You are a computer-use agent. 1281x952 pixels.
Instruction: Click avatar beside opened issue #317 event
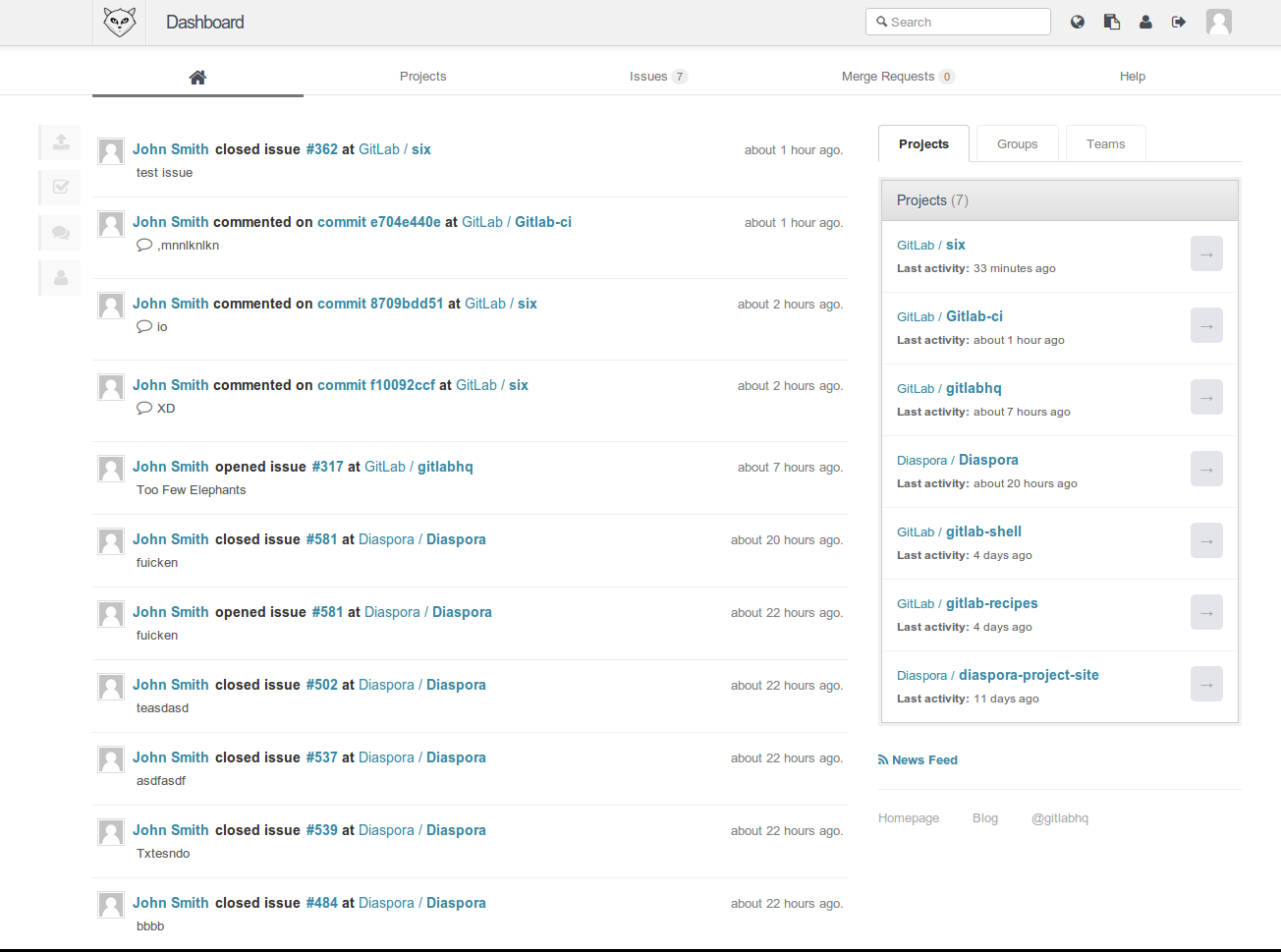tap(111, 469)
